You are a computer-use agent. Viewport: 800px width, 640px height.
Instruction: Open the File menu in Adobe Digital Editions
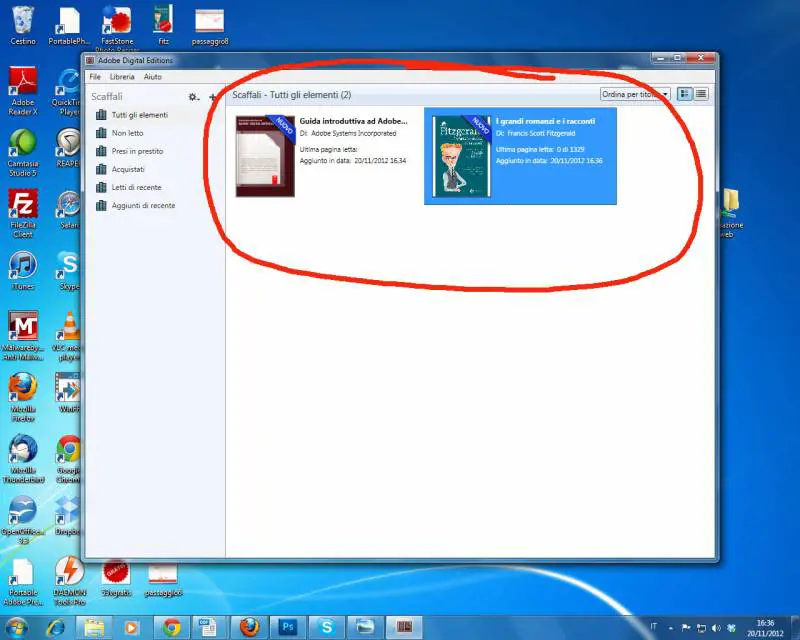(x=95, y=77)
